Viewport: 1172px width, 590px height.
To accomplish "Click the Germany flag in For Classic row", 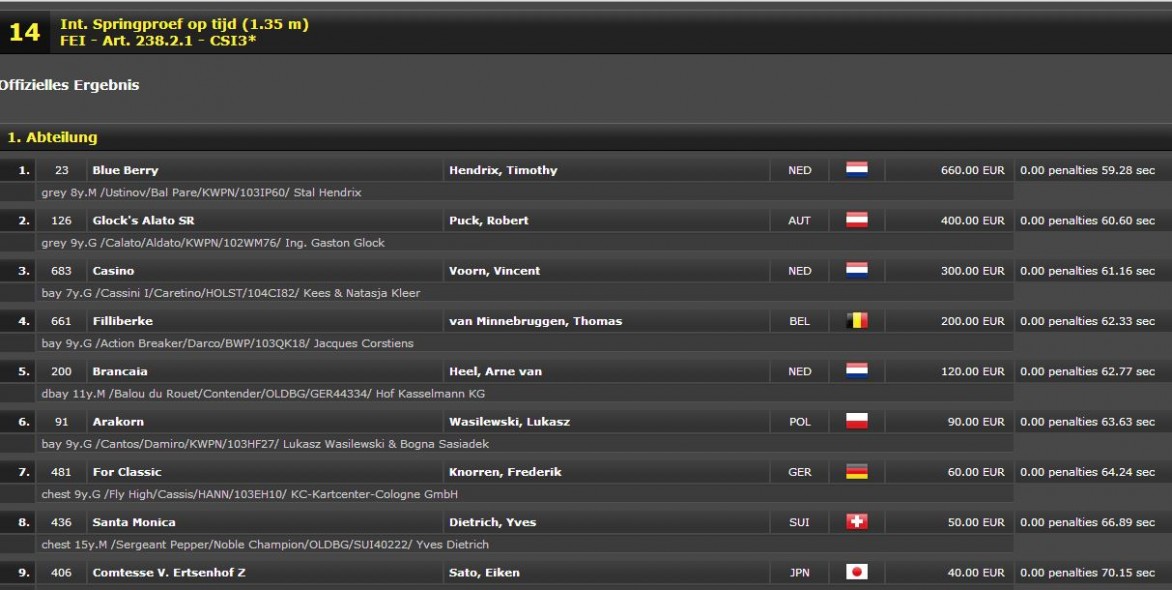I will click(857, 471).
